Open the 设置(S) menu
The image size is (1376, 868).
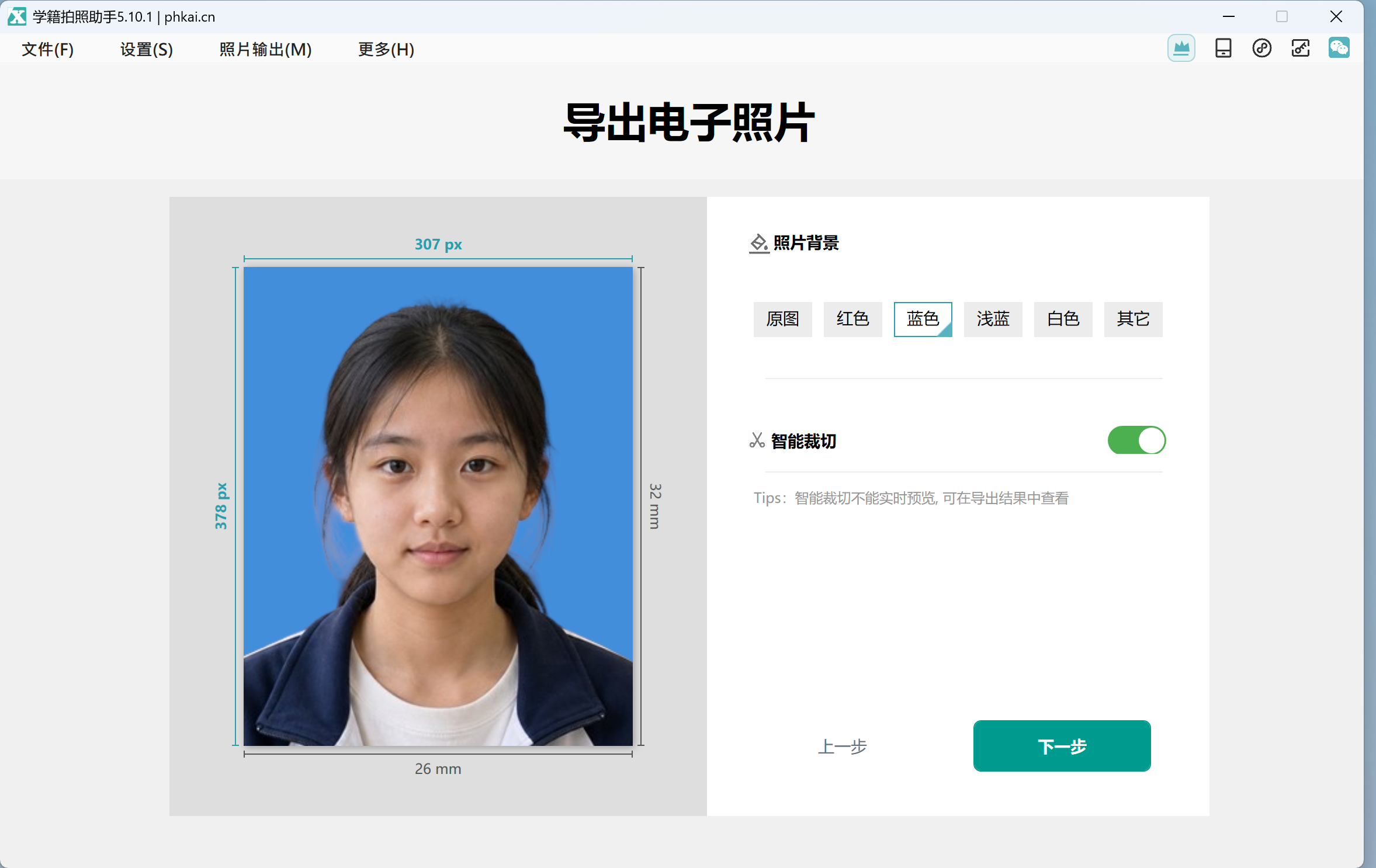pos(147,50)
